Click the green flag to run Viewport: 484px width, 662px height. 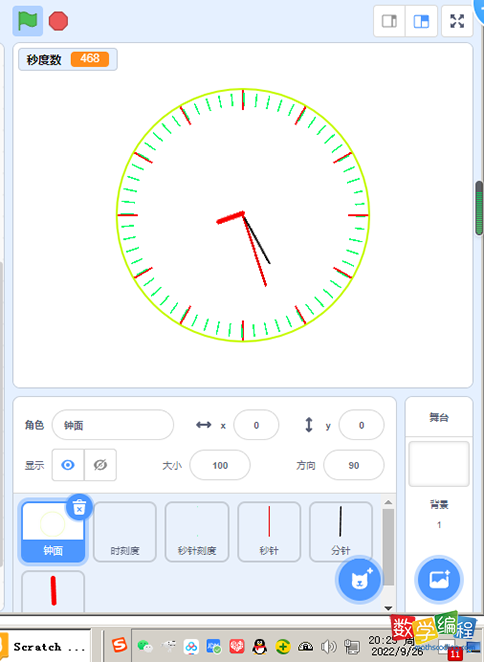(27, 21)
